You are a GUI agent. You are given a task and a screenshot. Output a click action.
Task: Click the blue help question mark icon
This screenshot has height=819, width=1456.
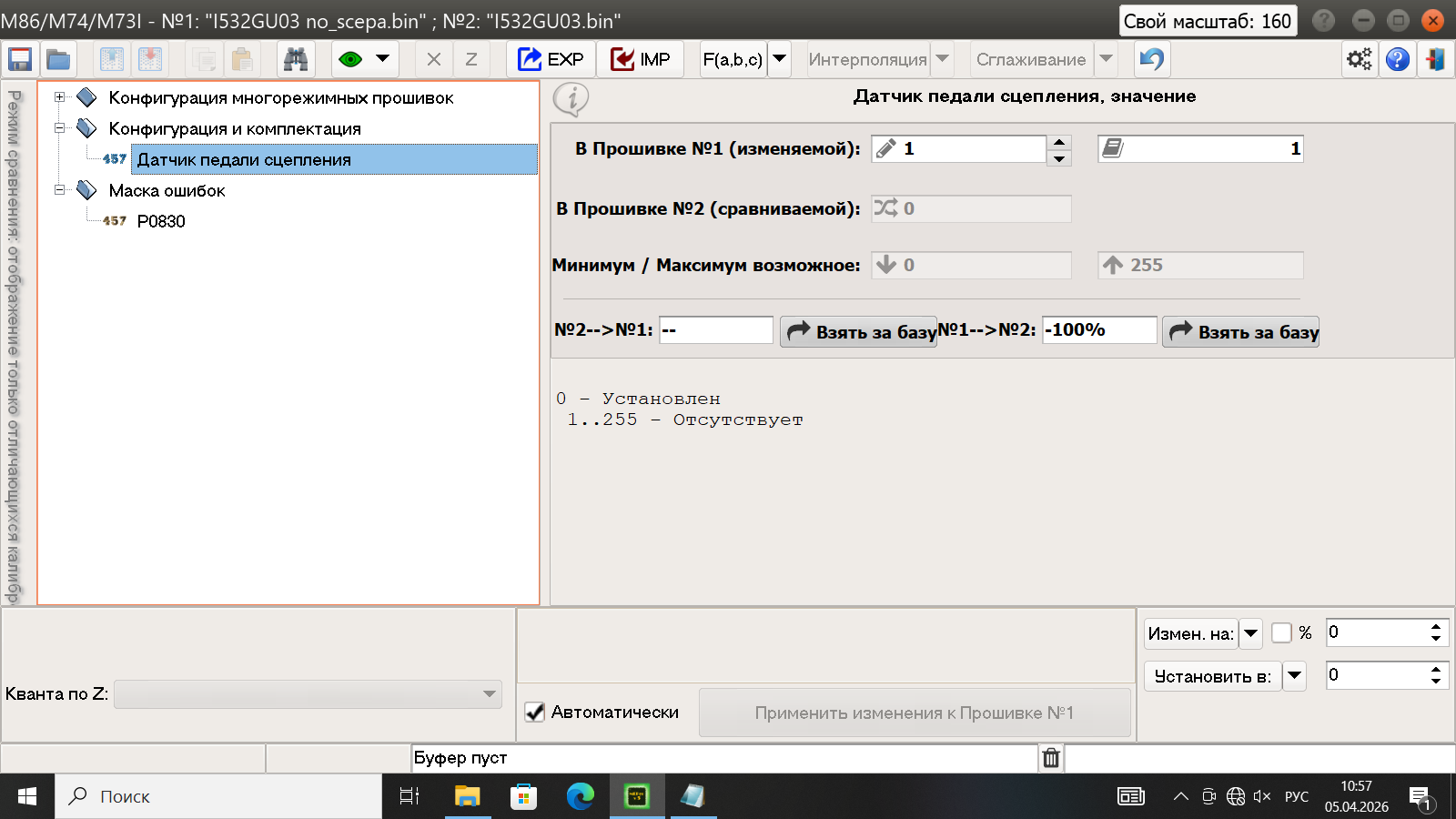coord(1397,60)
